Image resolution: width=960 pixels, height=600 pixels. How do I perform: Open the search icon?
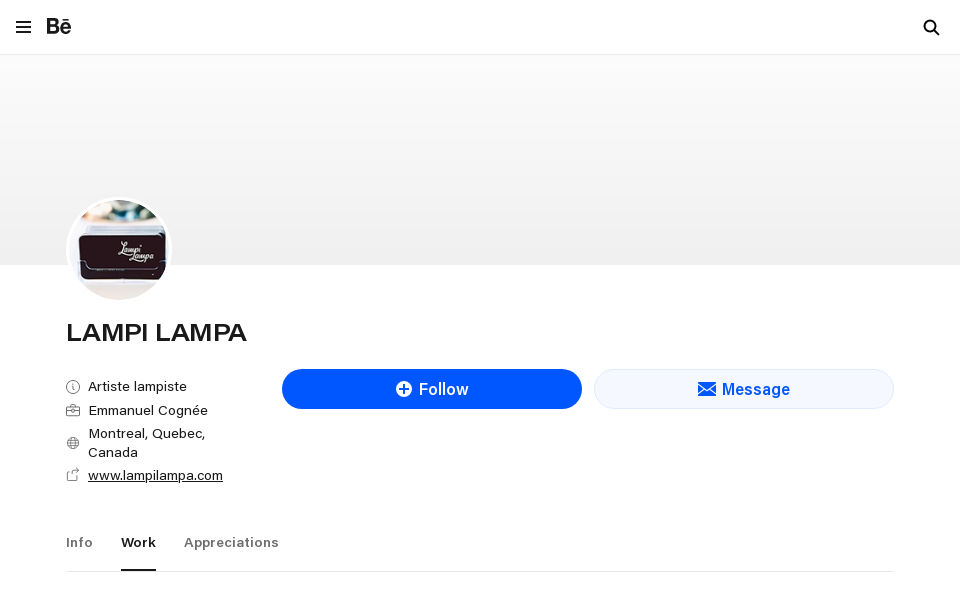[x=931, y=28]
